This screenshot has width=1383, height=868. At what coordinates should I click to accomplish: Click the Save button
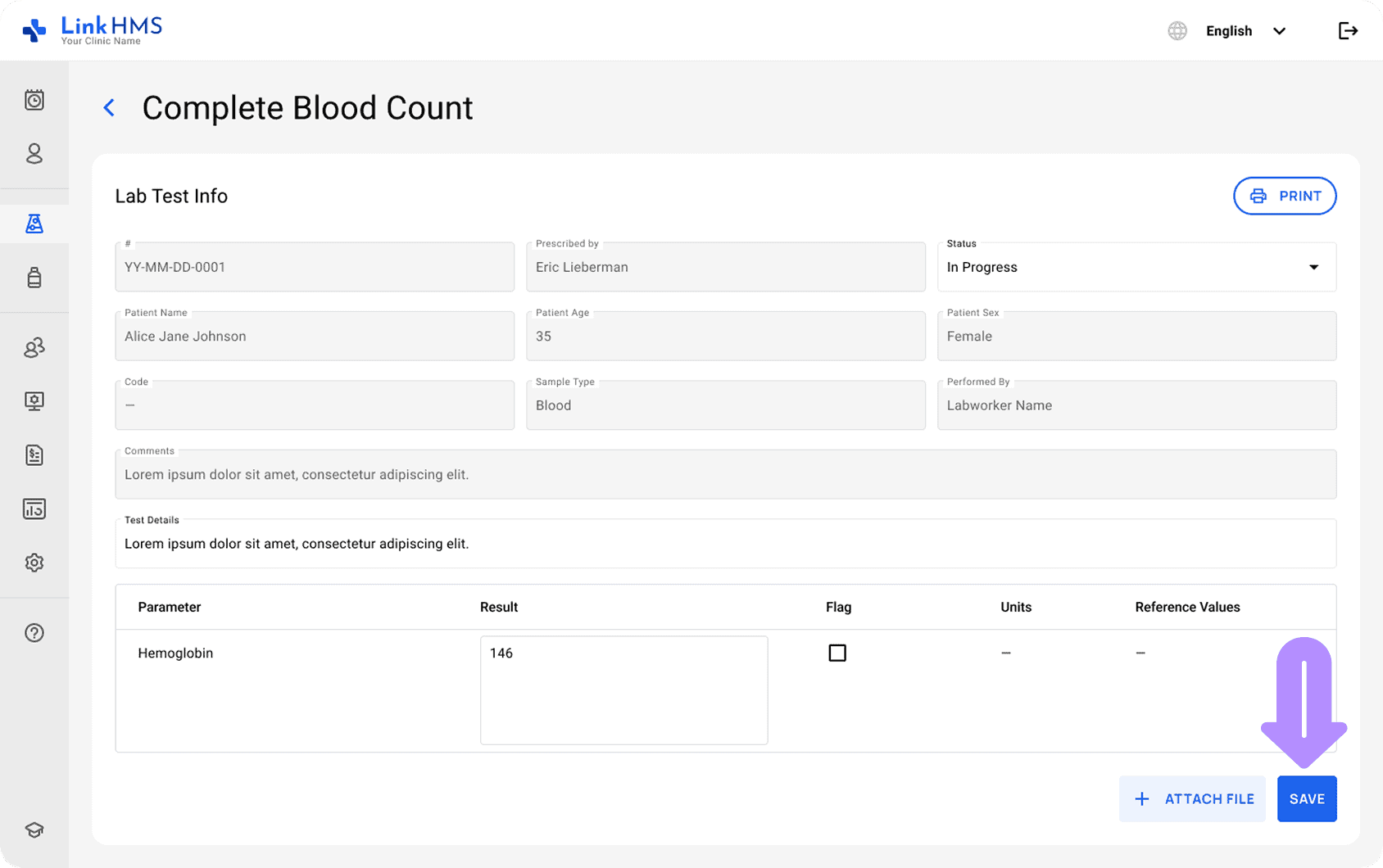[1306, 798]
